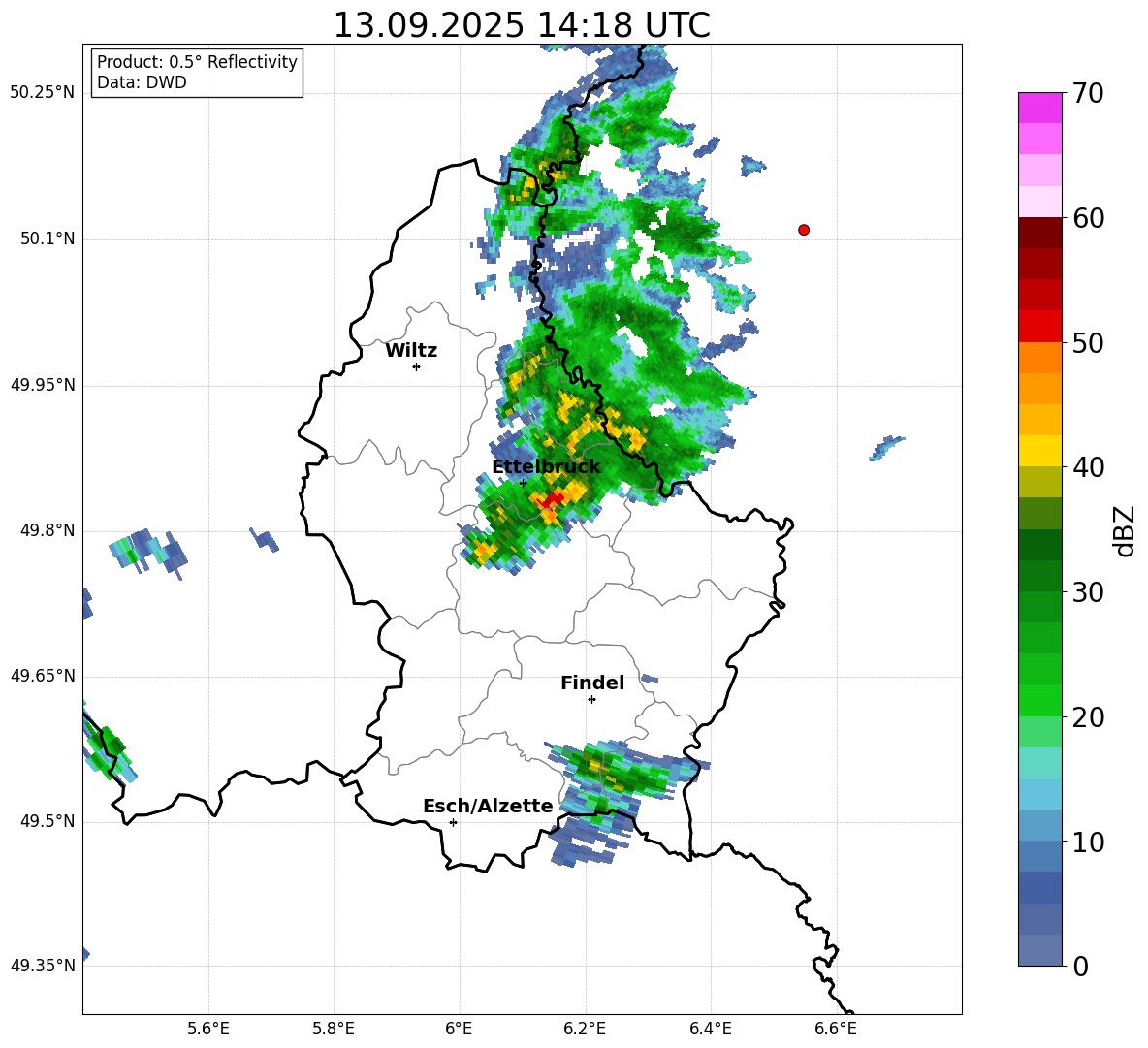Click the dBZ colorbar axis title
This screenshot has height=1048, width=1148.
point(1124,530)
